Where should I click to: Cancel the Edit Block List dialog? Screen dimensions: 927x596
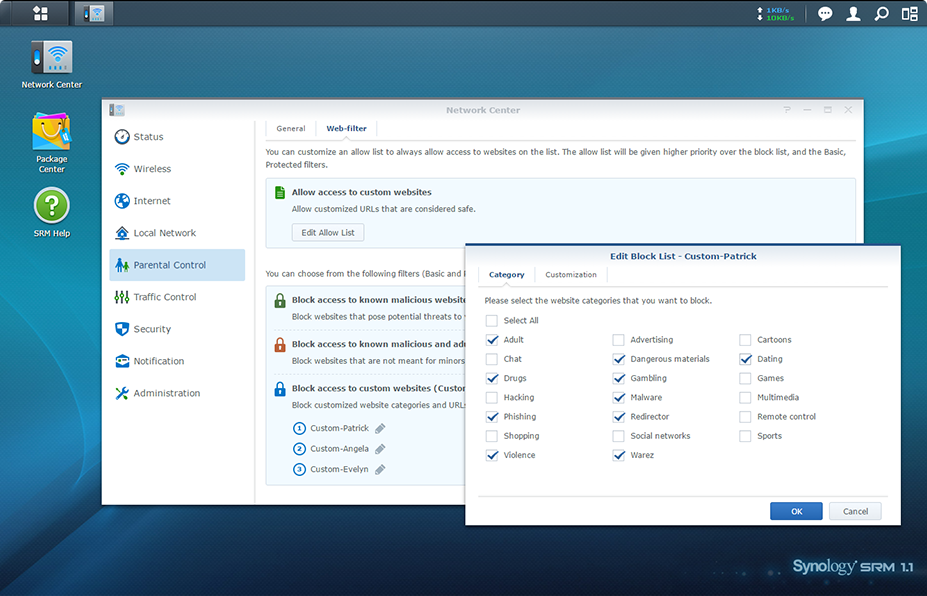[855, 511]
